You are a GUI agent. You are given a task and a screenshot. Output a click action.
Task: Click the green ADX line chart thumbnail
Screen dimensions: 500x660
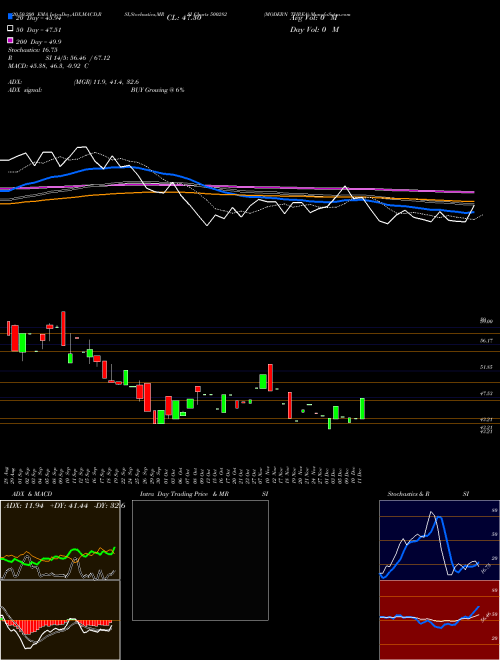(x=60, y=540)
